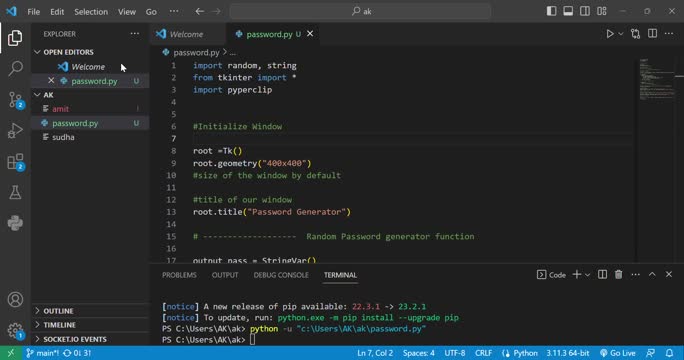Go forward with the right arrow
This screenshot has height=360, width=684.
tap(216, 11)
